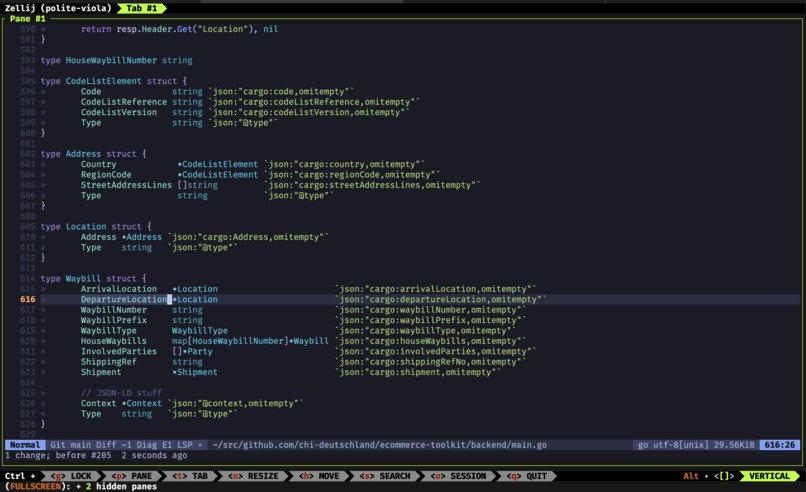The image size is (806, 492).
Task: Click the return resp.Header.Get line
Action: 179,29
